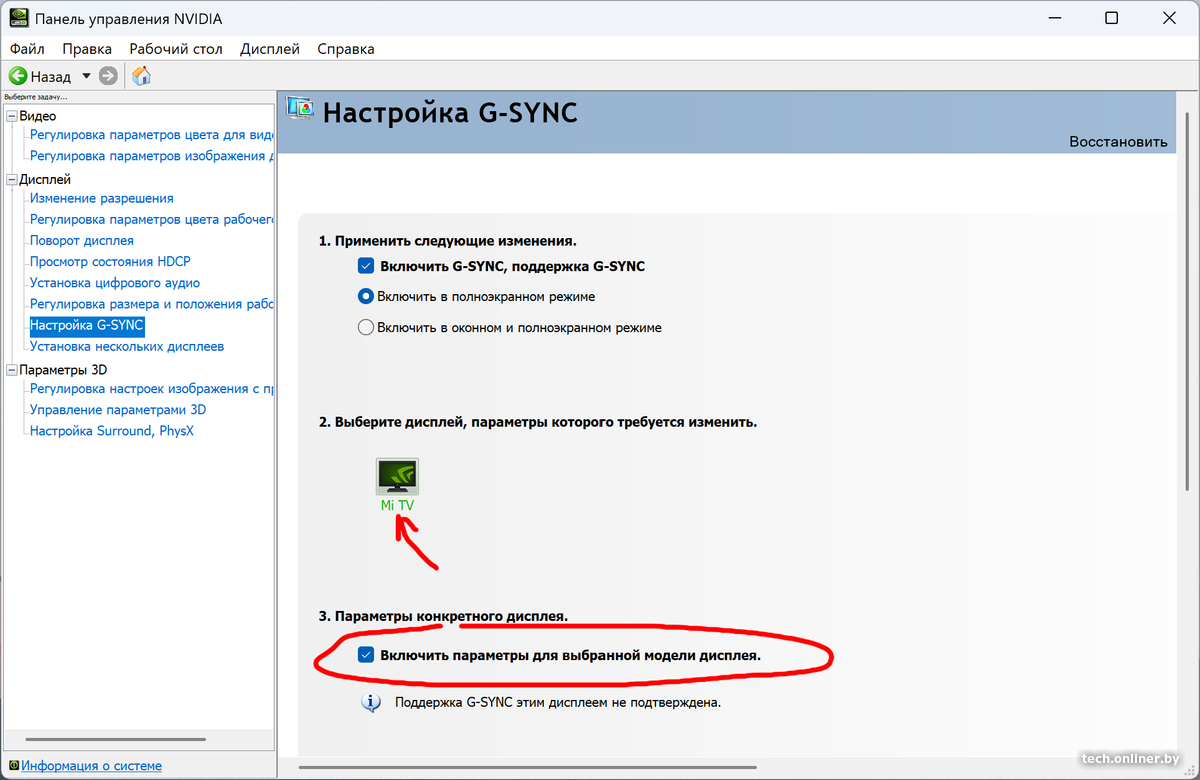Open Установка цифрового аудио page

click(x=115, y=282)
